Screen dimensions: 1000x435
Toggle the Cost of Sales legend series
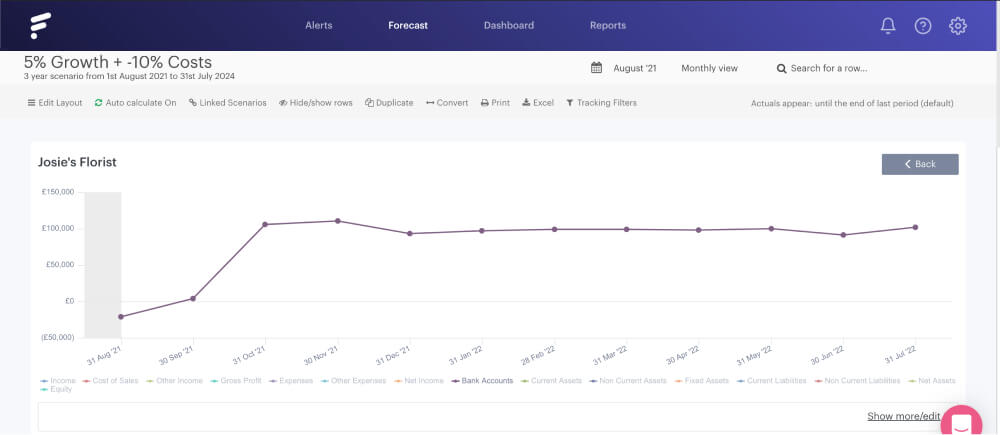pyautogui.click(x=110, y=381)
